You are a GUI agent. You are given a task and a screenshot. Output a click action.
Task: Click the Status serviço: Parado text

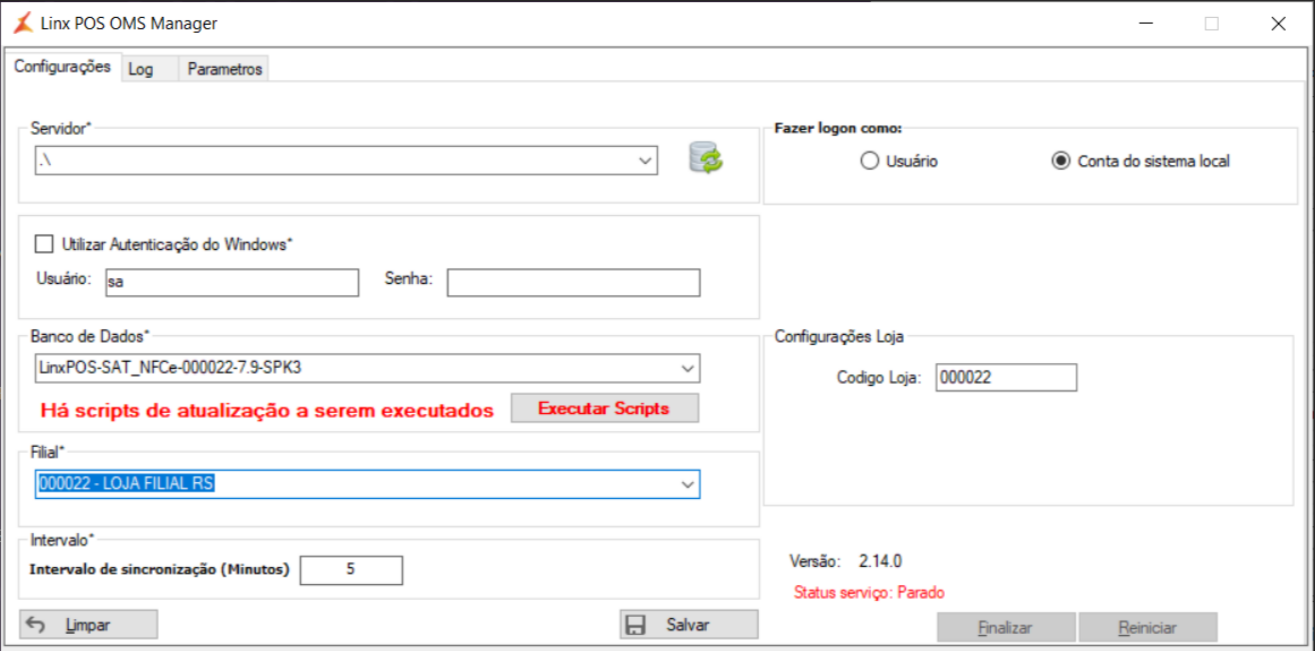coord(869,593)
